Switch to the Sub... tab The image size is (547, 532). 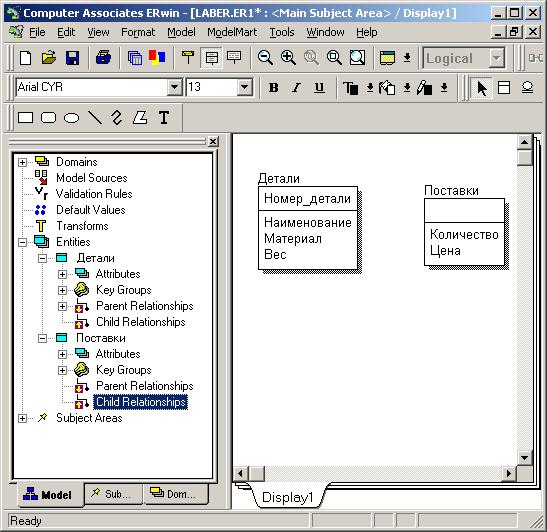113,494
